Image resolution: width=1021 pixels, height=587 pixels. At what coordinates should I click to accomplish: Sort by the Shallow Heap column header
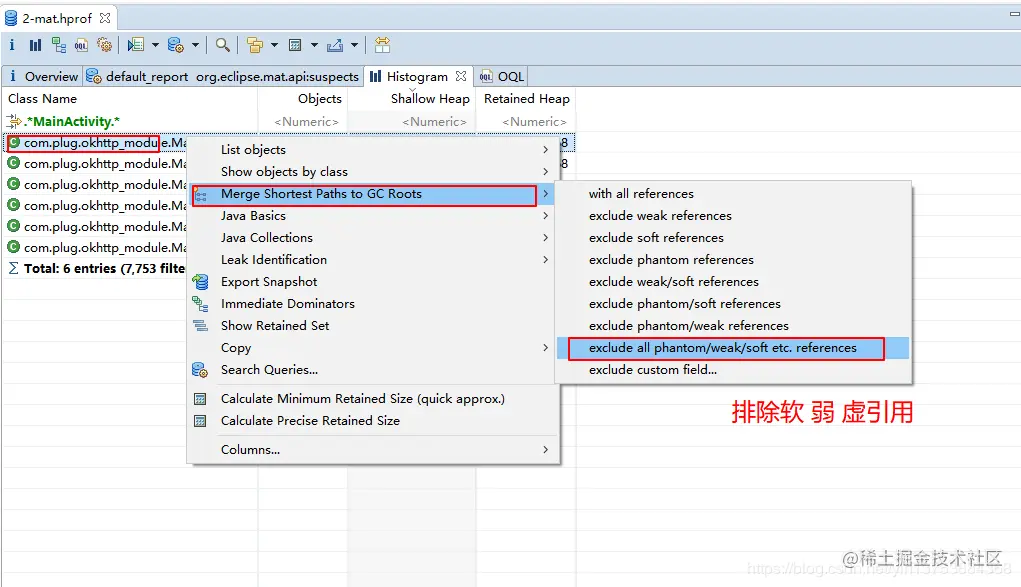[412, 99]
